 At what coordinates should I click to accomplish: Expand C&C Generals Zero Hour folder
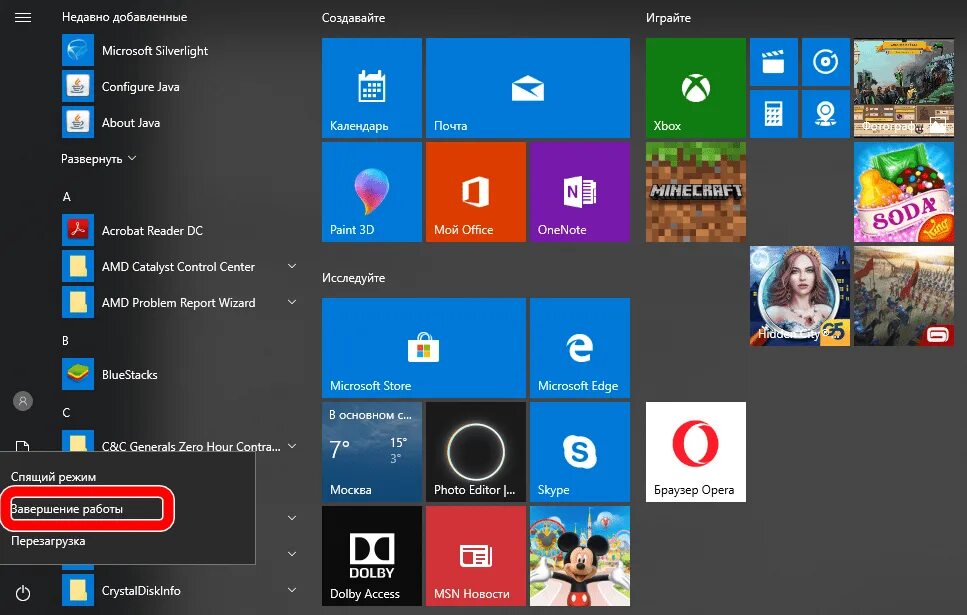click(x=292, y=445)
